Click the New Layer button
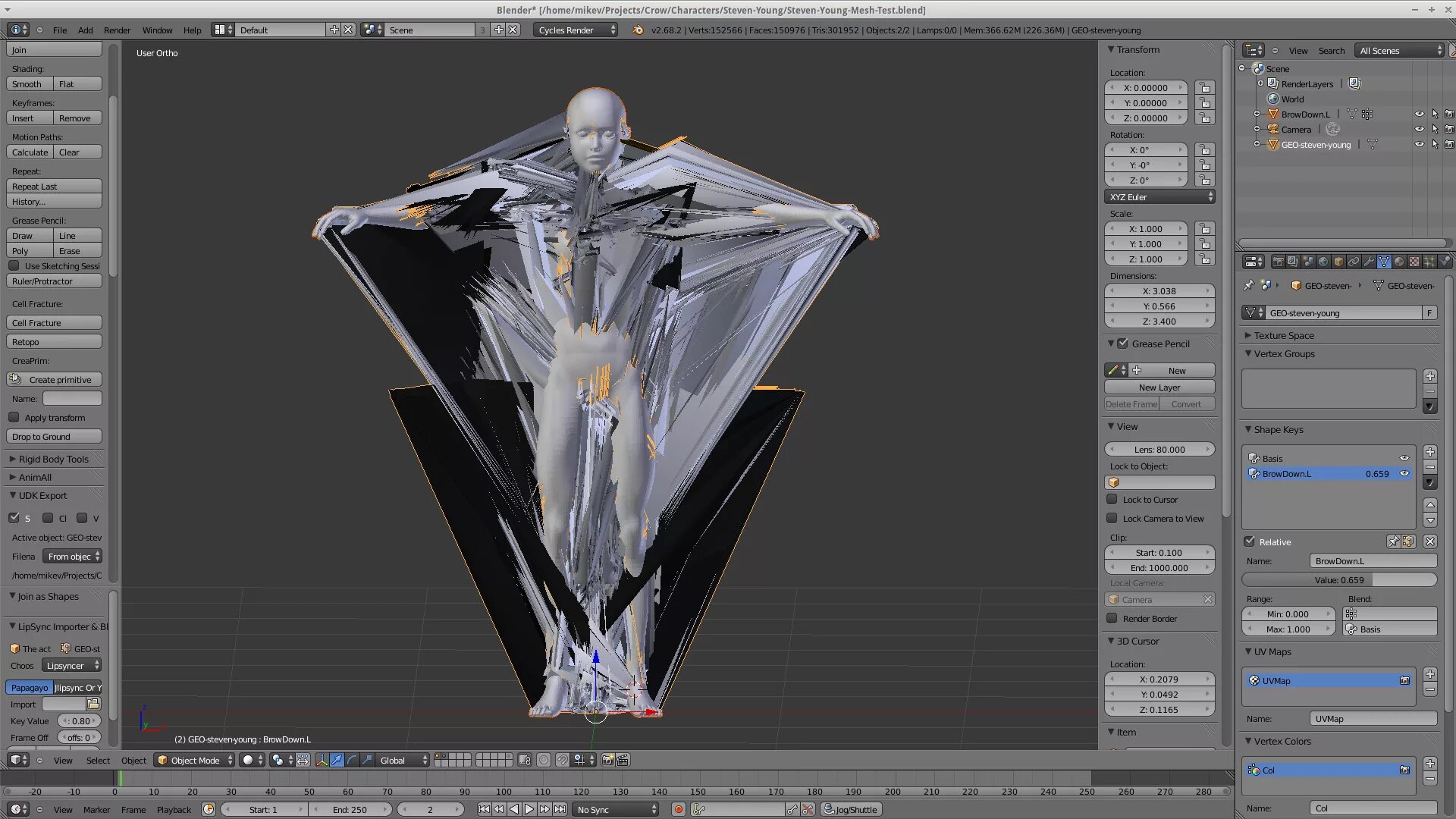The image size is (1456, 819). 1159,388
